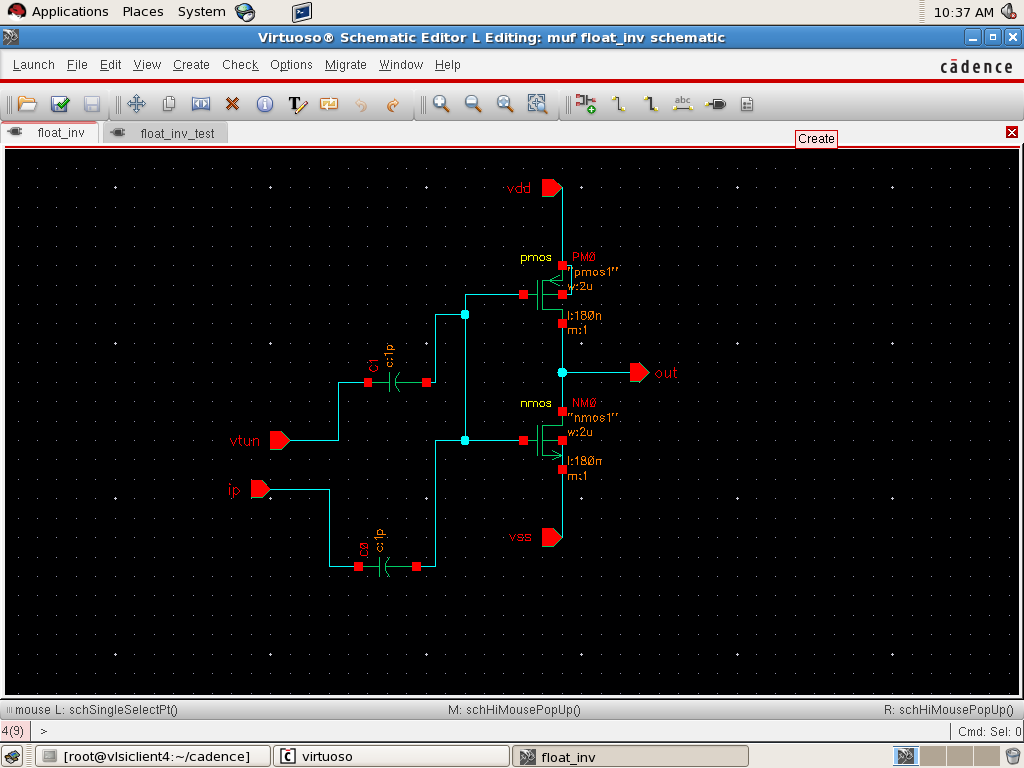The image size is (1024, 768).
Task: Click the notes/report toolbar icon
Action: click(x=747, y=104)
